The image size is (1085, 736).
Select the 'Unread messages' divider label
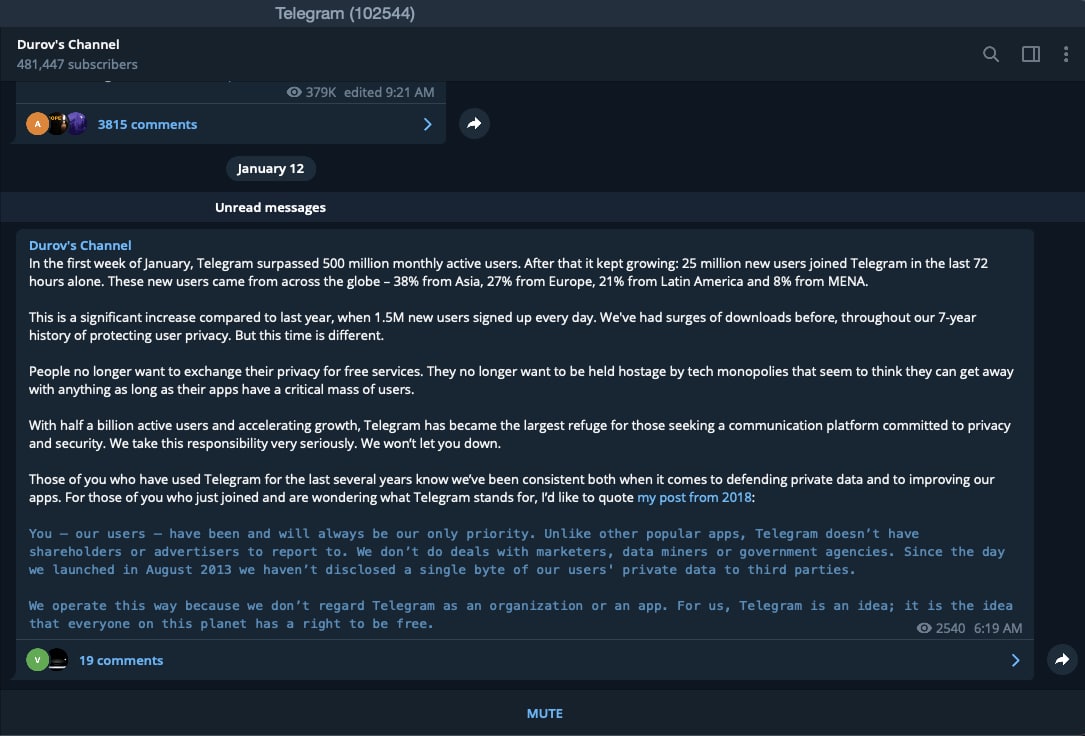pyautogui.click(x=271, y=208)
